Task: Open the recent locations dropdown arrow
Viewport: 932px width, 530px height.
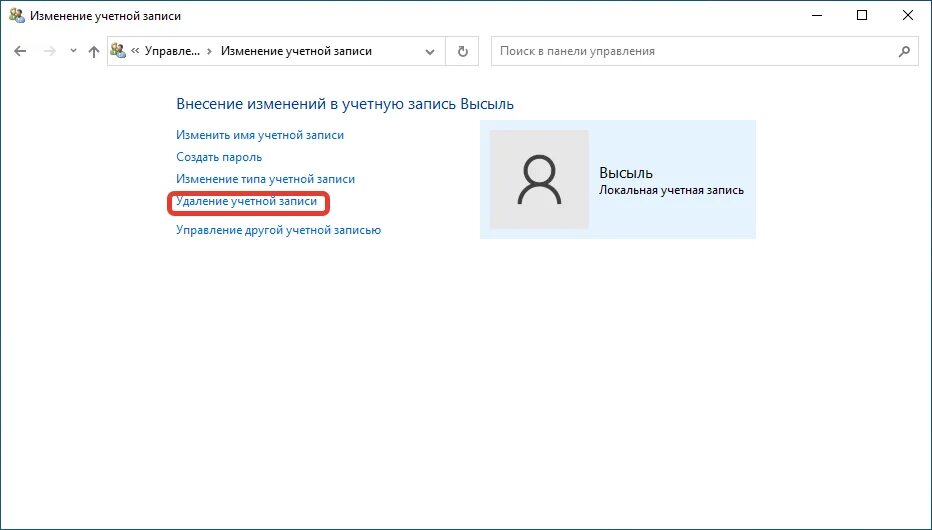Action: tap(73, 51)
